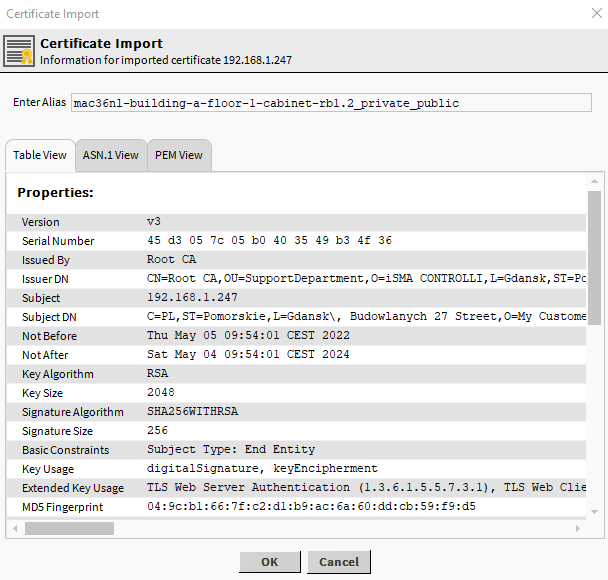
Task: Click the horizontal scrollbar right arrow
Action: tap(579, 528)
